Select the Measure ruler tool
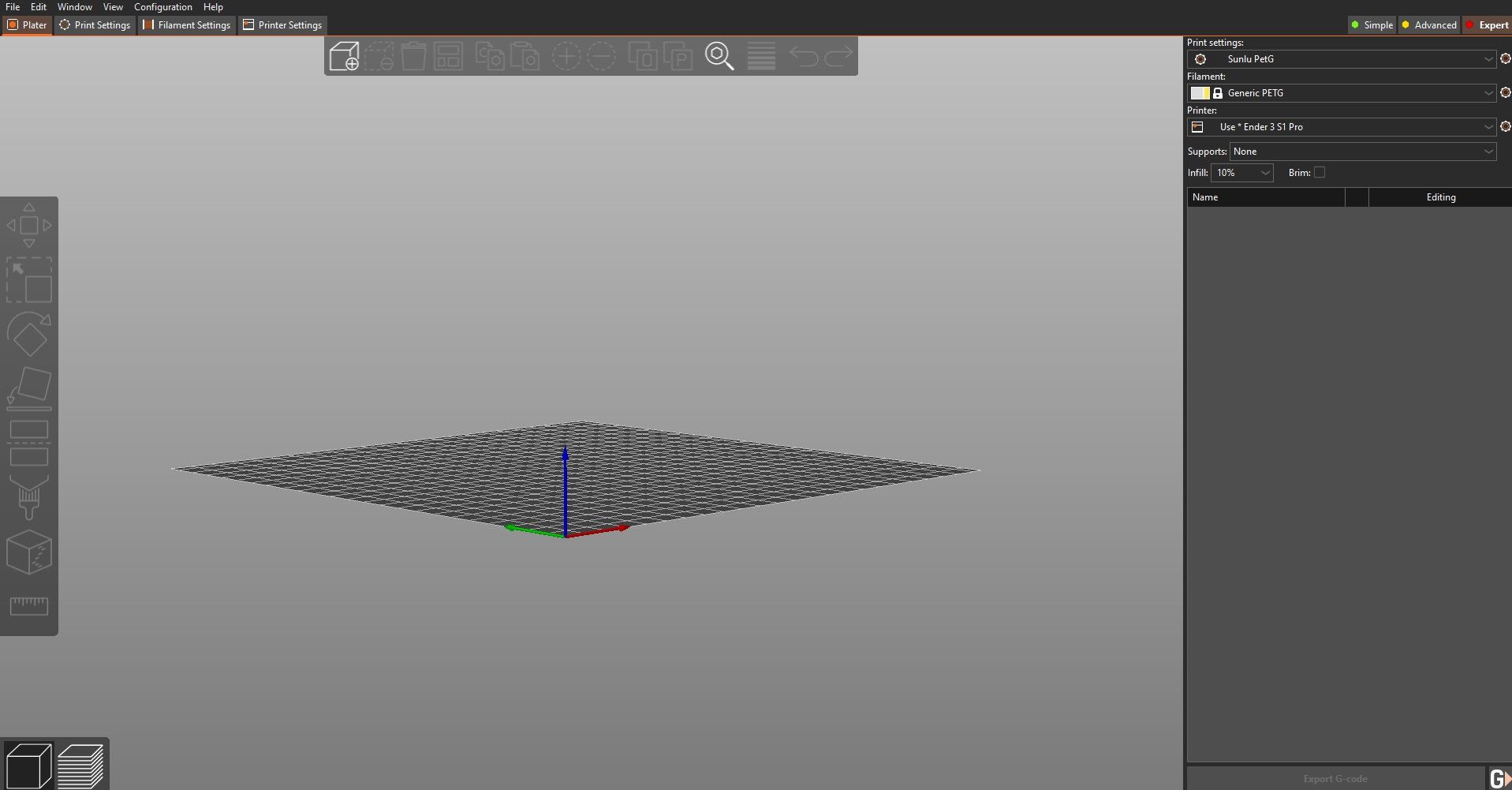Screen dimensions: 1512x790 [29, 606]
